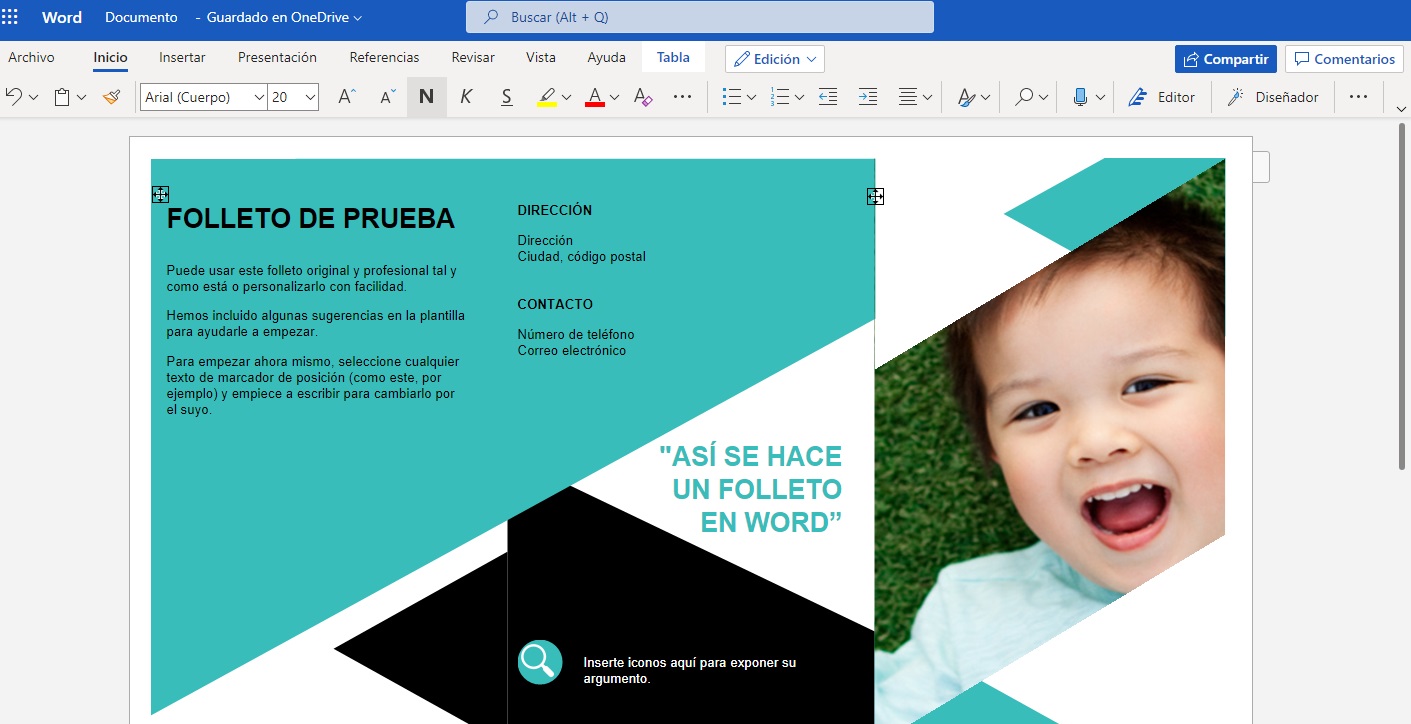Decrease the indent of the paragraph
Image resolution: width=1411 pixels, height=724 pixels.
(828, 97)
